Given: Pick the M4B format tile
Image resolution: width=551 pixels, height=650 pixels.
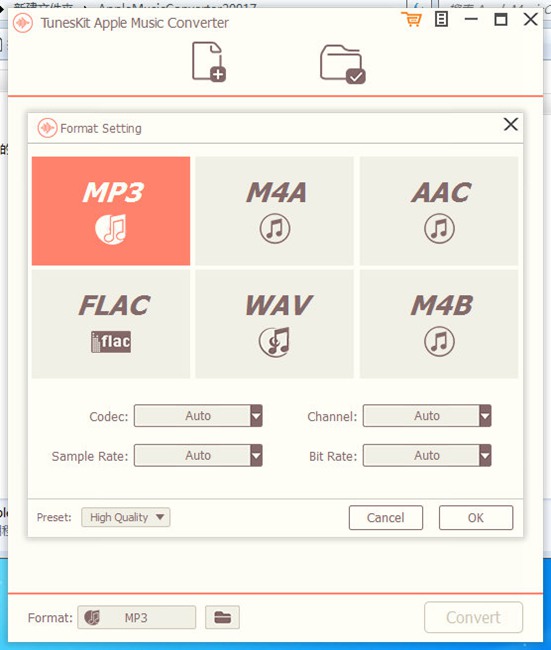Looking at the screenshot, I should [439, 324].
